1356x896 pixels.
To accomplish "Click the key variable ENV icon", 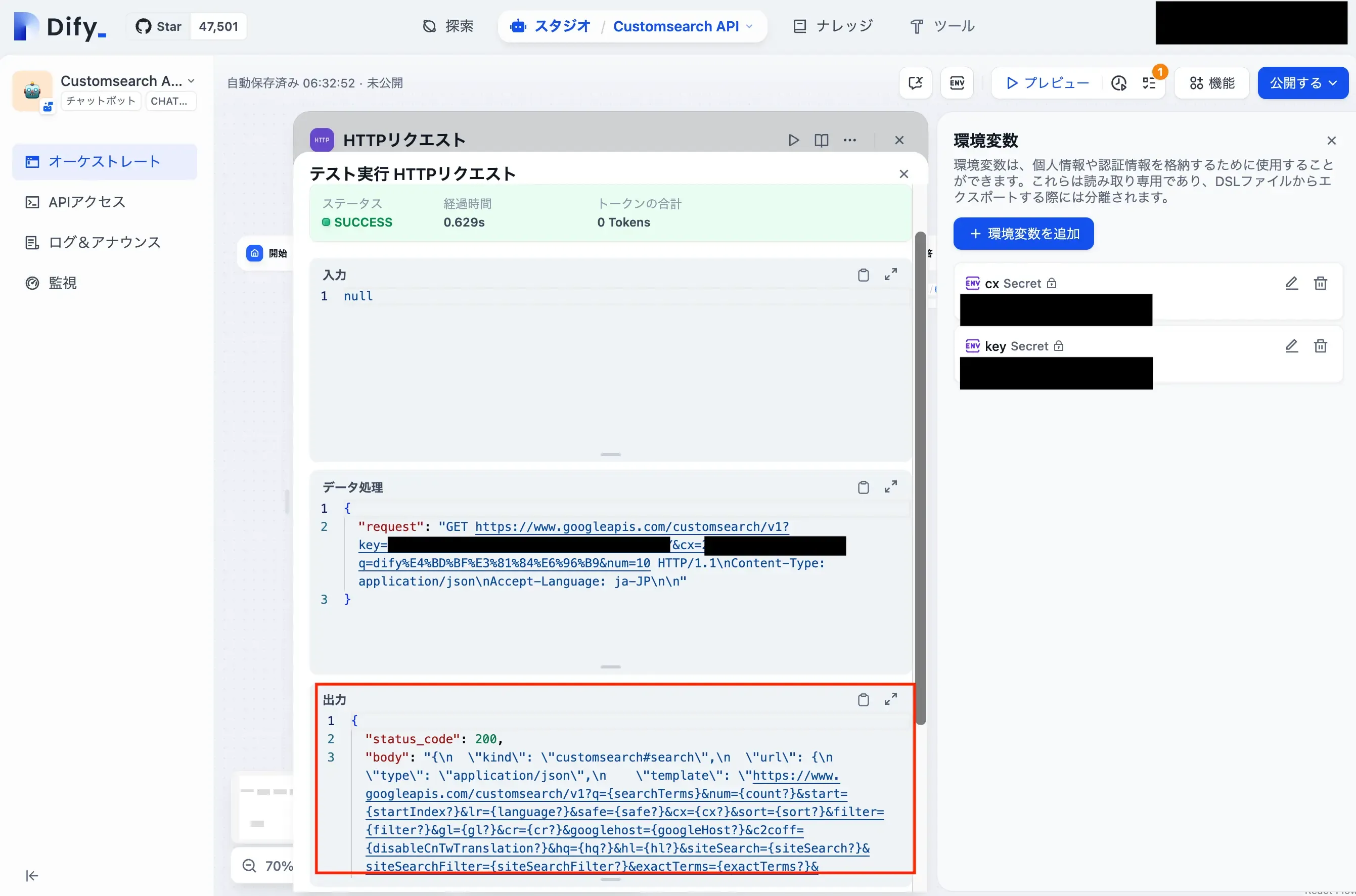I will 973,346.
